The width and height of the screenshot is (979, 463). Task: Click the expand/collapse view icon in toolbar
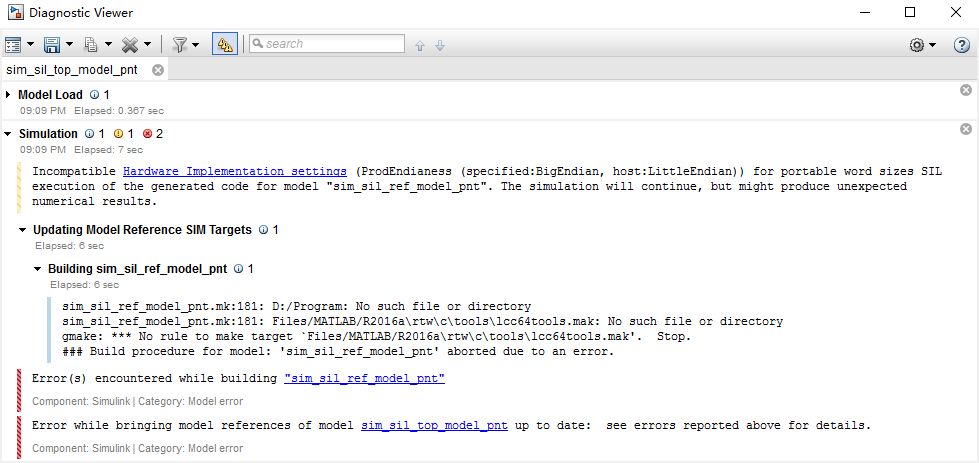pyautogui.click(x=12, y=44)
